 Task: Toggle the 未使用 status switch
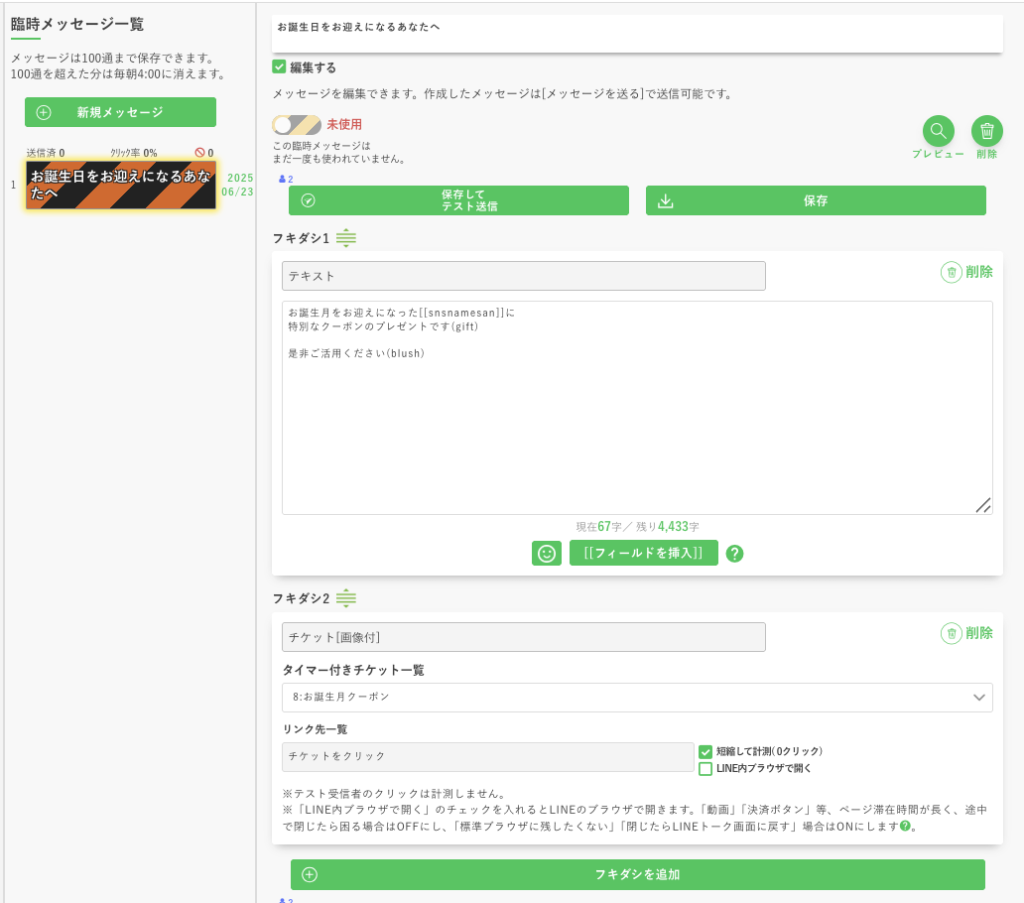point(296,125)
